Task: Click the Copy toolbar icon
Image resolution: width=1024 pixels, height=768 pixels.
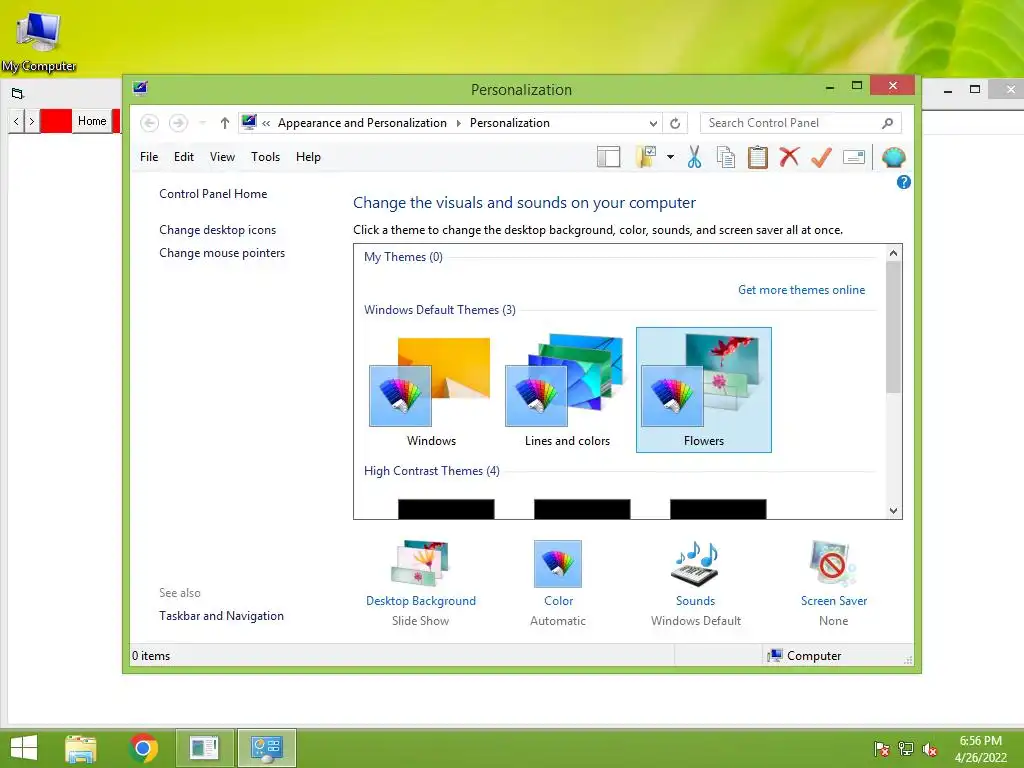Action: coord(726,157)
